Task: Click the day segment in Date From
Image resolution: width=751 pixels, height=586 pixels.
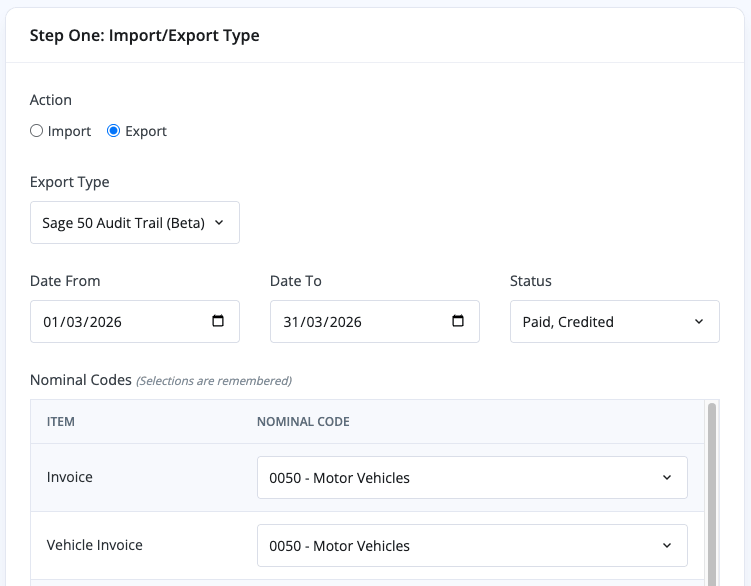Action: pos(52,322)
